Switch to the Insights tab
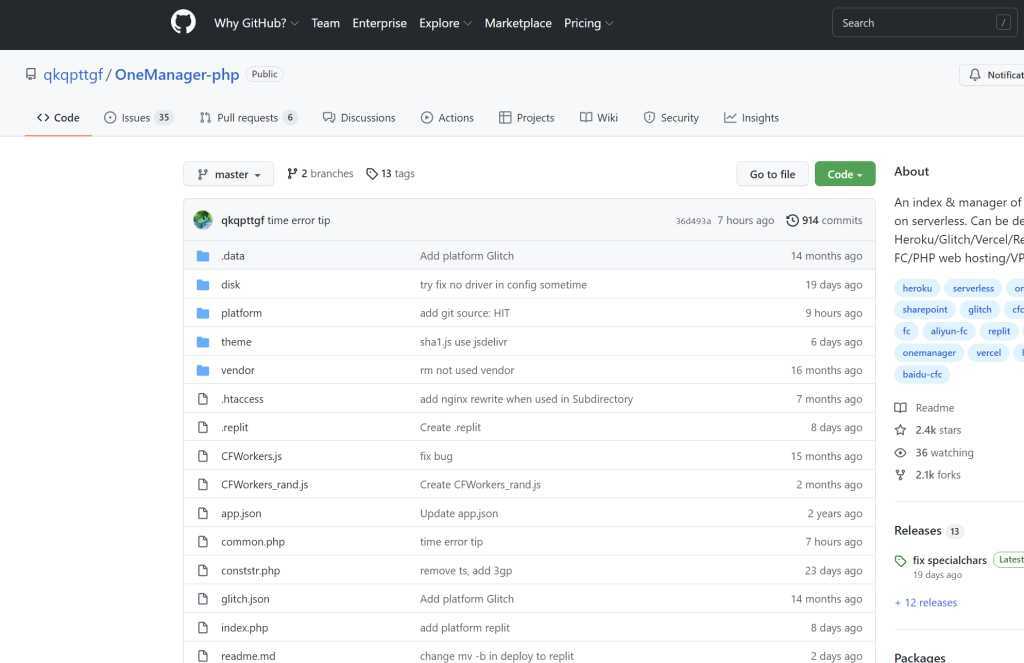 (x=751, y=118)
